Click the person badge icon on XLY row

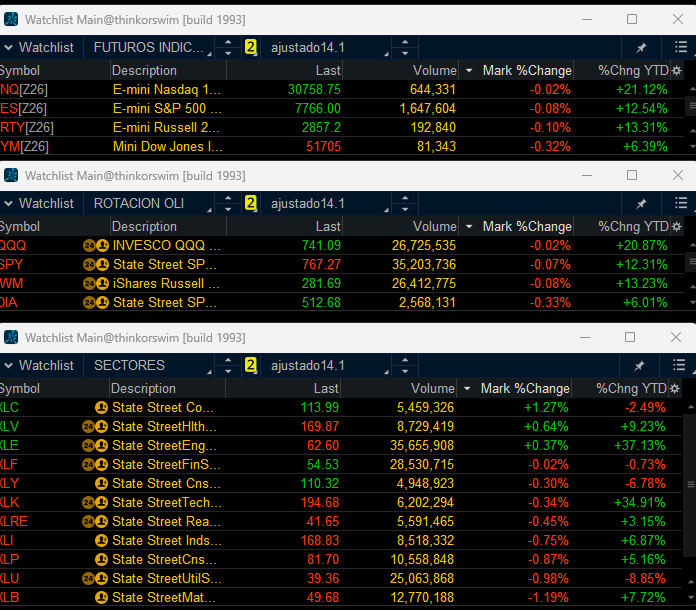[x=102, y=483]
